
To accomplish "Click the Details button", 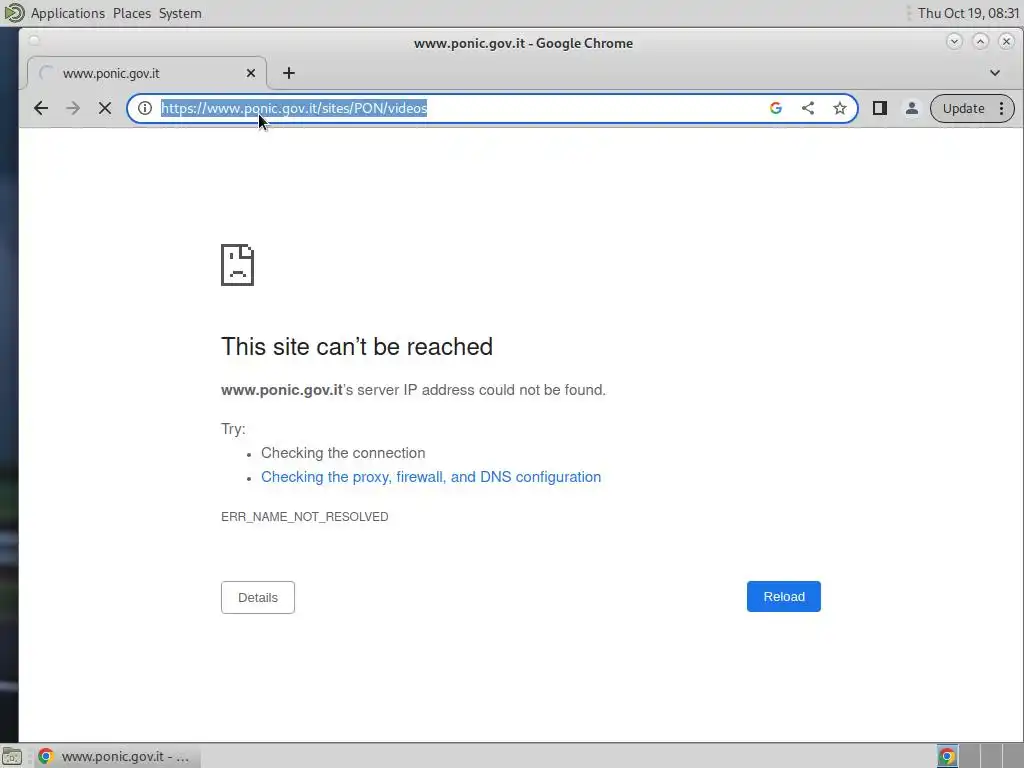I will (258, 598).
